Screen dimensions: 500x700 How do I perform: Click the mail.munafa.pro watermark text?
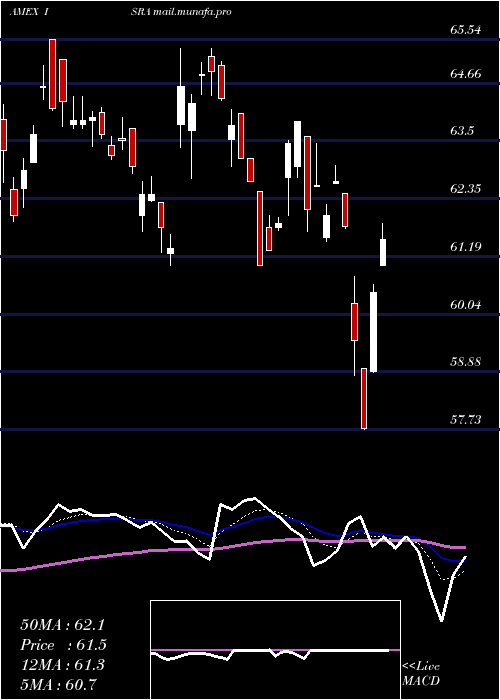pyautogui.click(x=192, y=12)
